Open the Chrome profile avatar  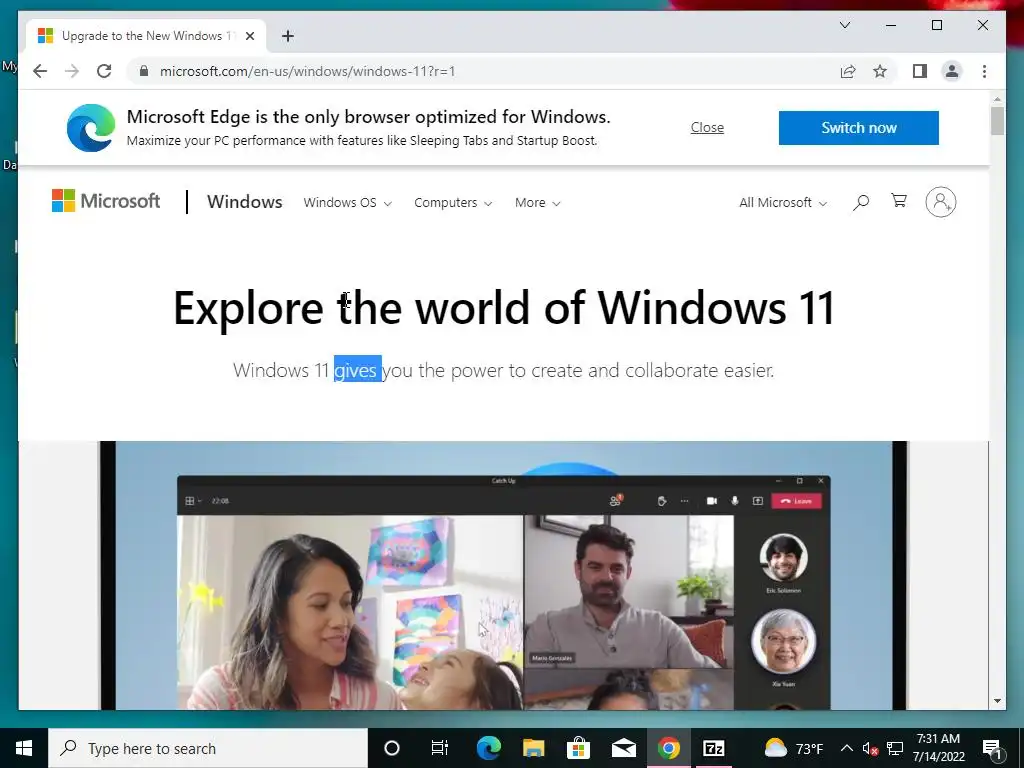pyautogui.click(x=952, y=71)
